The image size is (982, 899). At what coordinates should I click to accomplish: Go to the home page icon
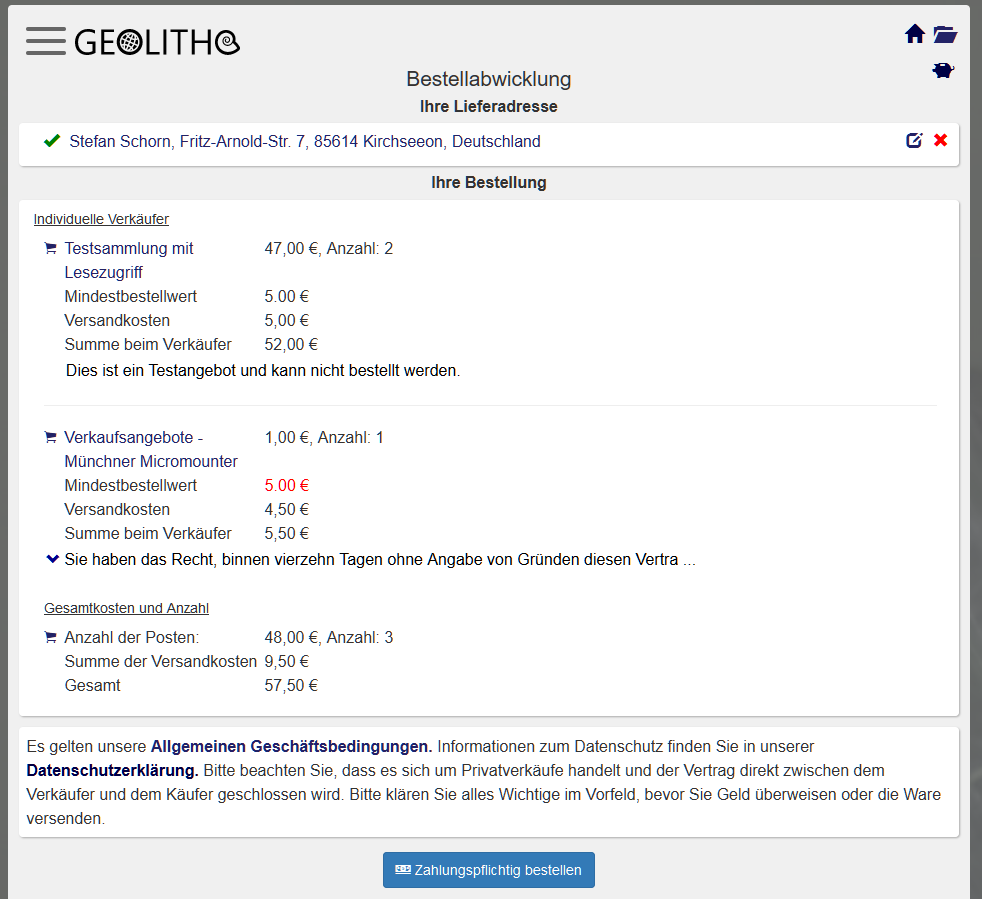click(914, 35)
